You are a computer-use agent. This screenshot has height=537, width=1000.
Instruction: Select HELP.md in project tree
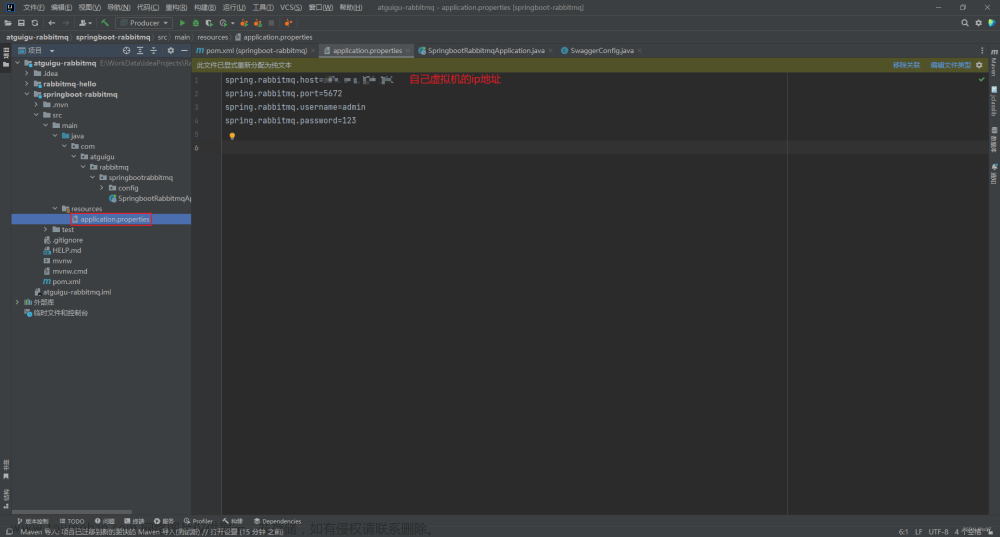tap(66, 251)
